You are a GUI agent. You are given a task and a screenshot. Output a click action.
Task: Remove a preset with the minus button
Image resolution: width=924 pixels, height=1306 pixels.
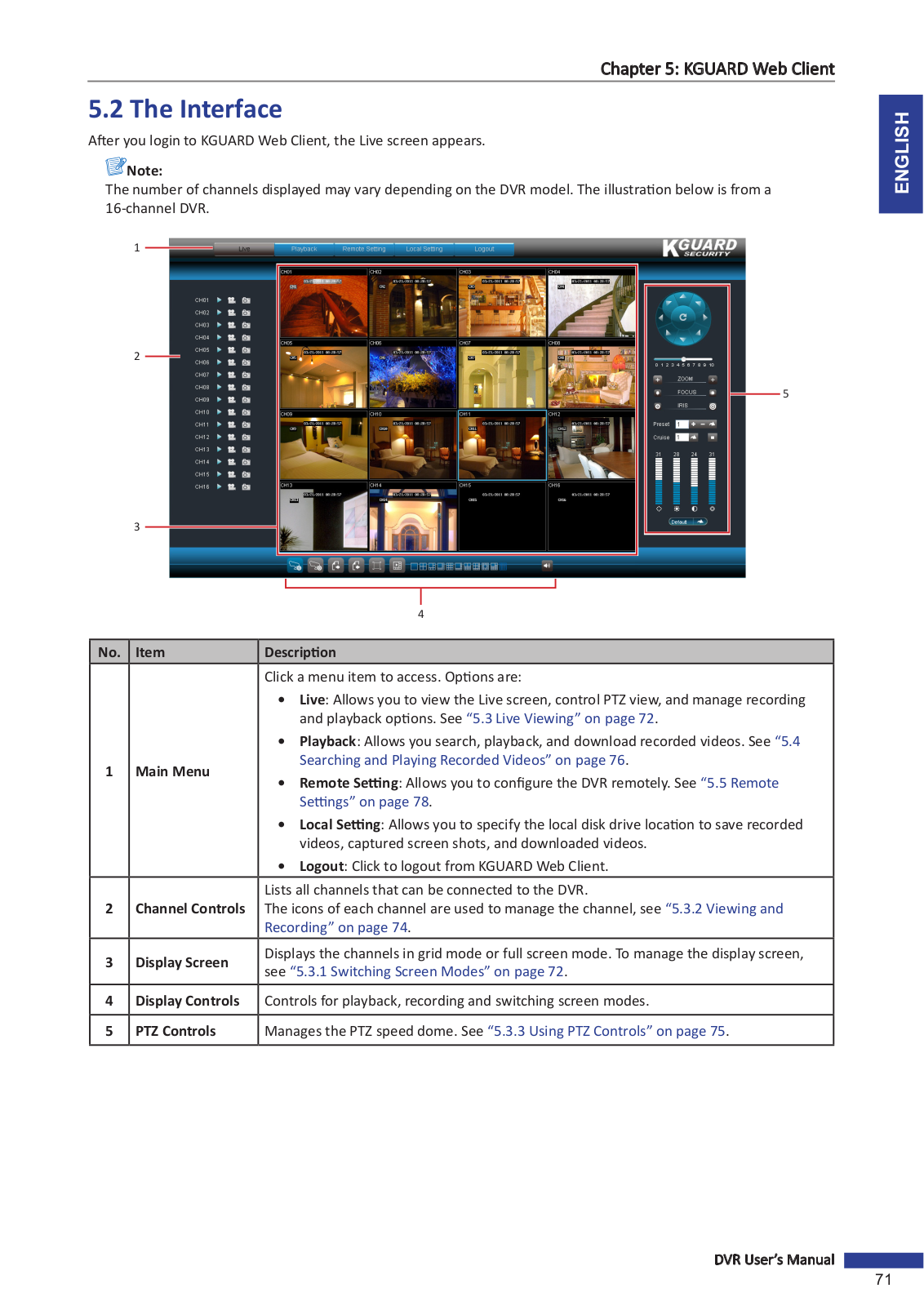tap(703, 424)
